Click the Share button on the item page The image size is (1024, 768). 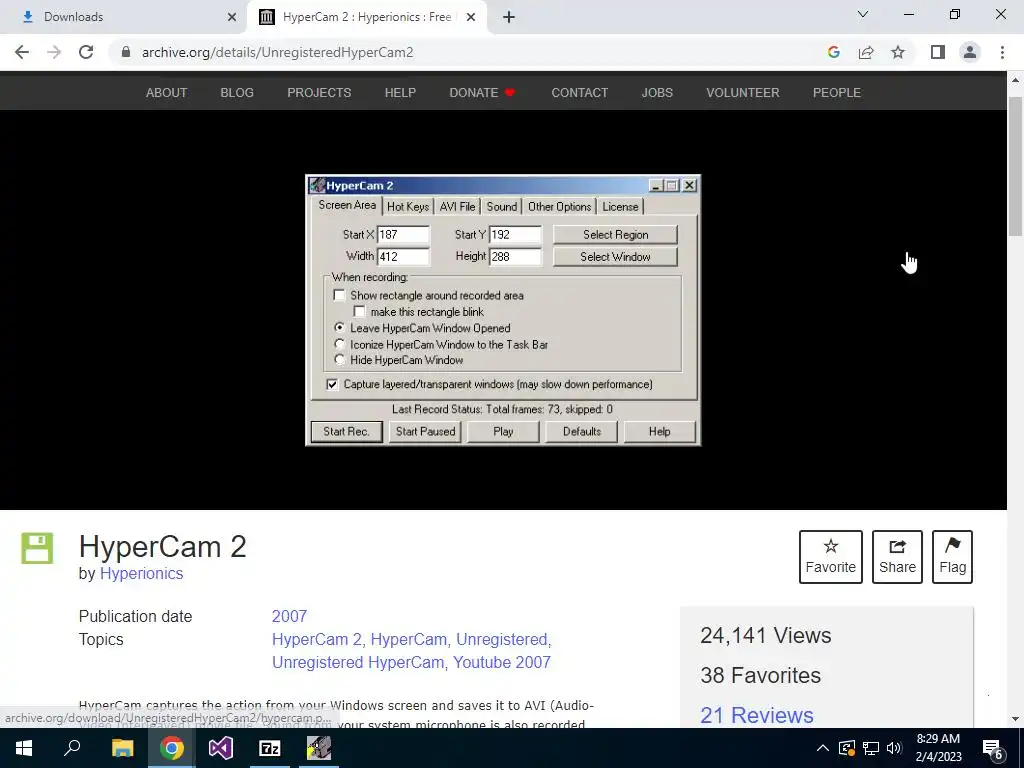(x=897, y=557)
